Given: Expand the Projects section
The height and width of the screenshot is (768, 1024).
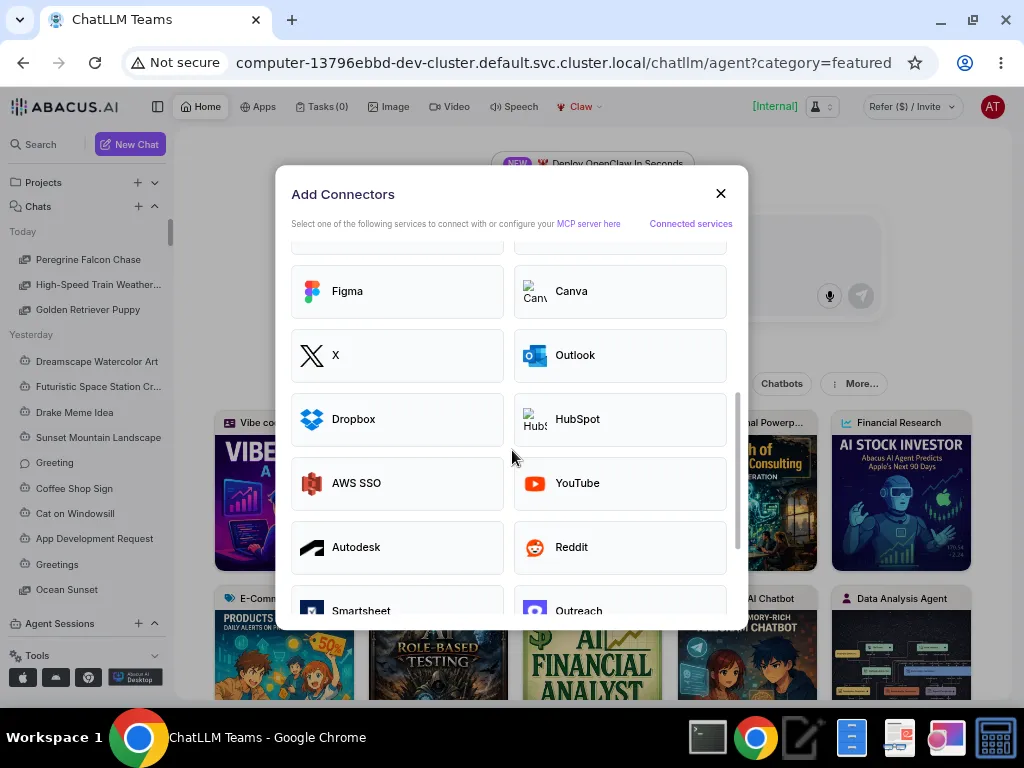Looking at the screenshot, I should click(155, 183).
